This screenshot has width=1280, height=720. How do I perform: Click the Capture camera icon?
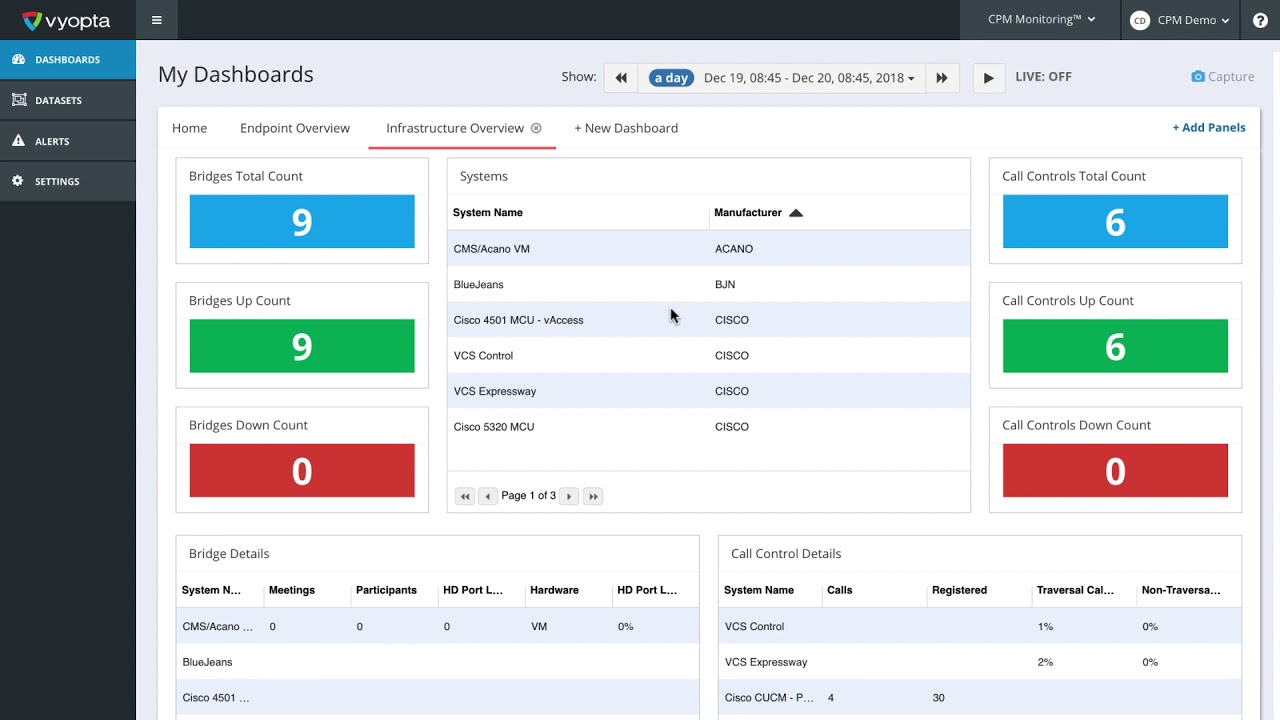click(x=1198, y=77)
